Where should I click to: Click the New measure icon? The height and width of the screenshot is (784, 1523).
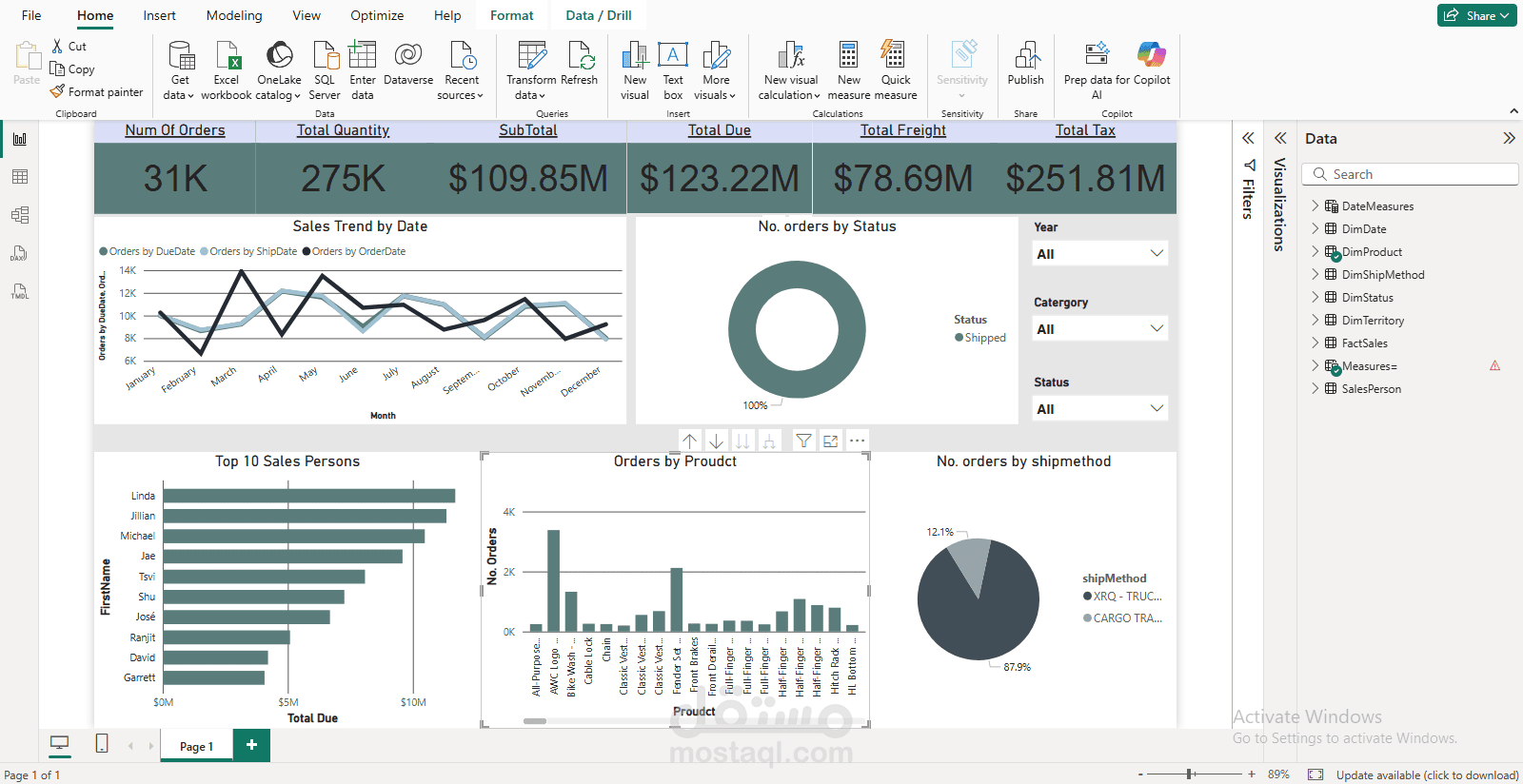point(848,57)
